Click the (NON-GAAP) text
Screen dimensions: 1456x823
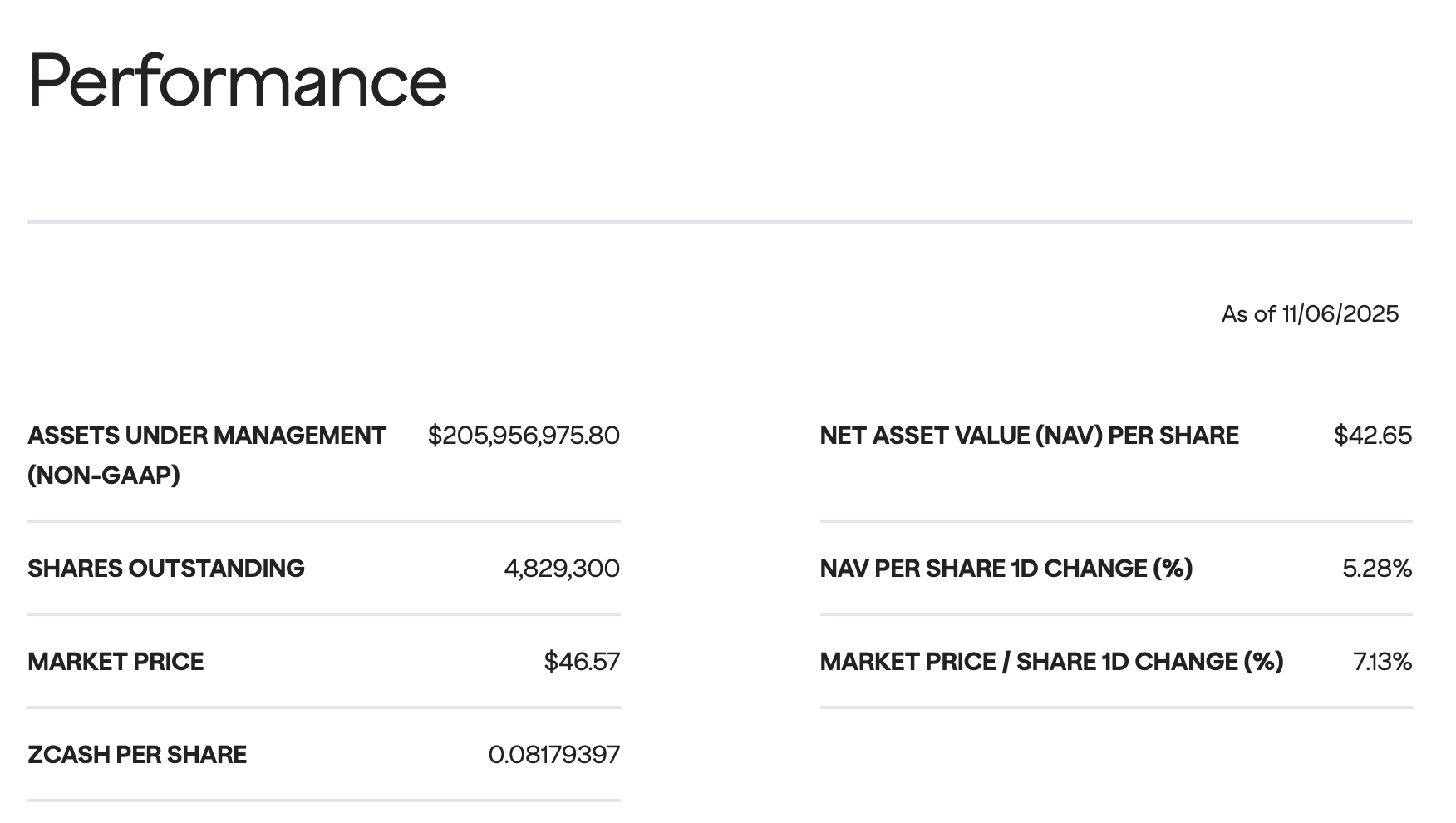point(104,476)
